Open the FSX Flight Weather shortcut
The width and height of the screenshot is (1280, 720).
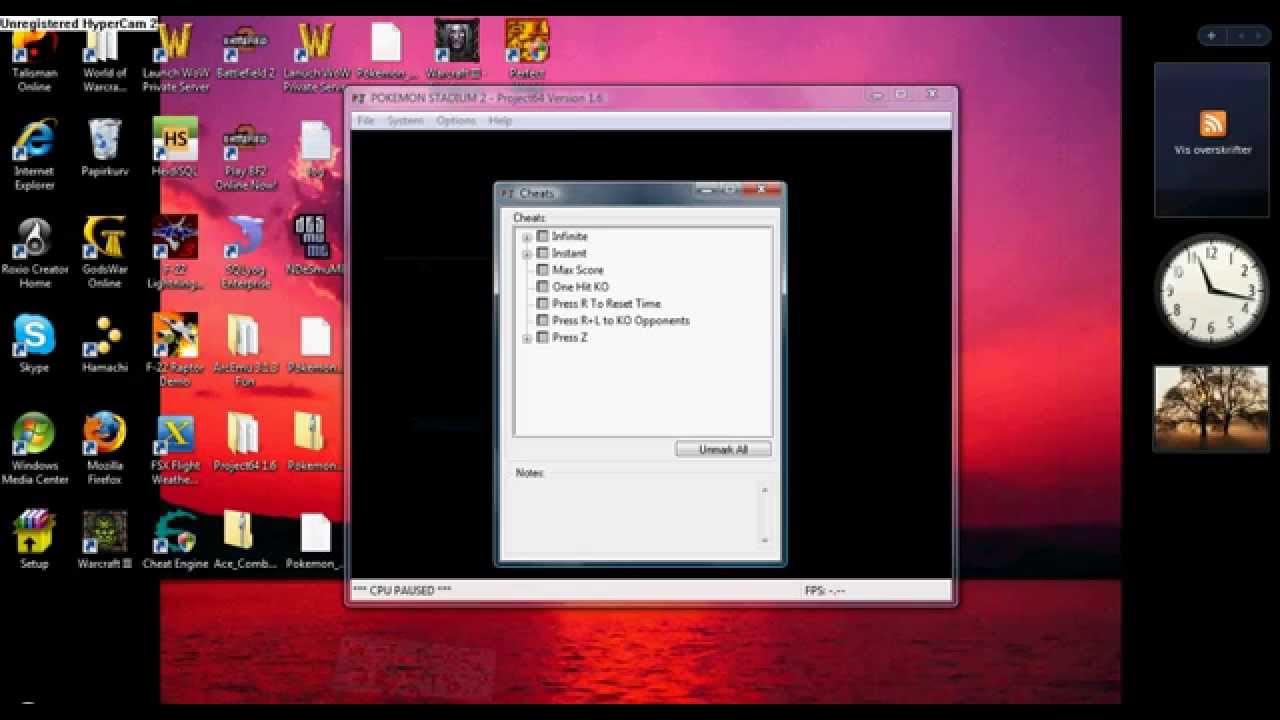[175, 450]
